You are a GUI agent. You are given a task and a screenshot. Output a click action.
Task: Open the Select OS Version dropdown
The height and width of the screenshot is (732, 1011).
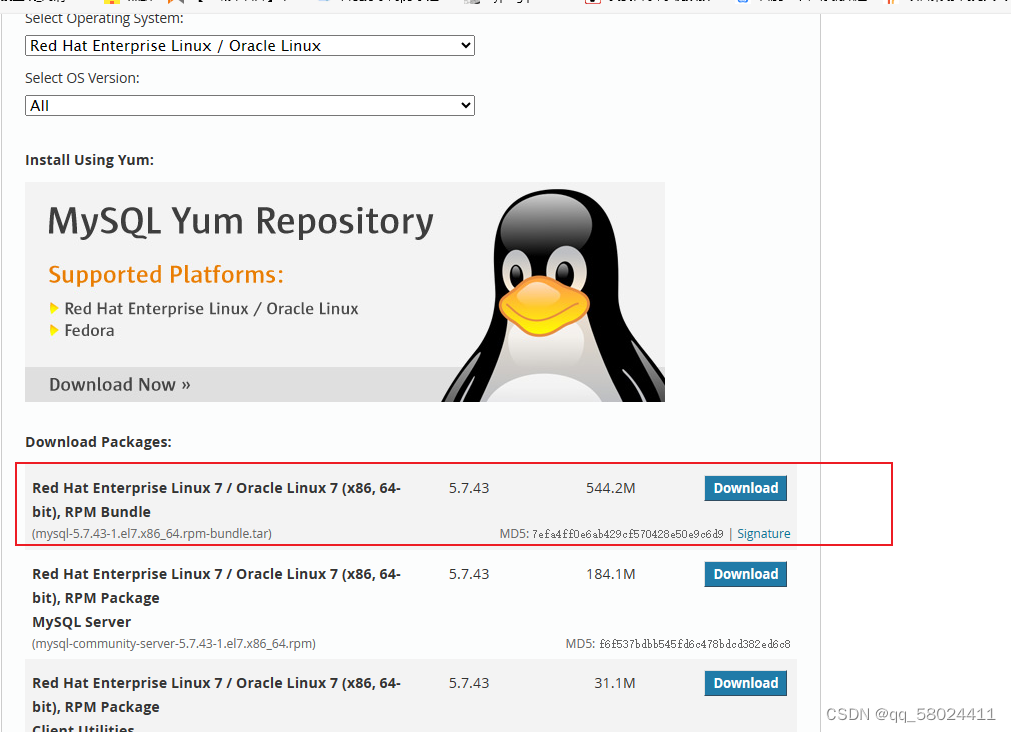click(250, 106)
